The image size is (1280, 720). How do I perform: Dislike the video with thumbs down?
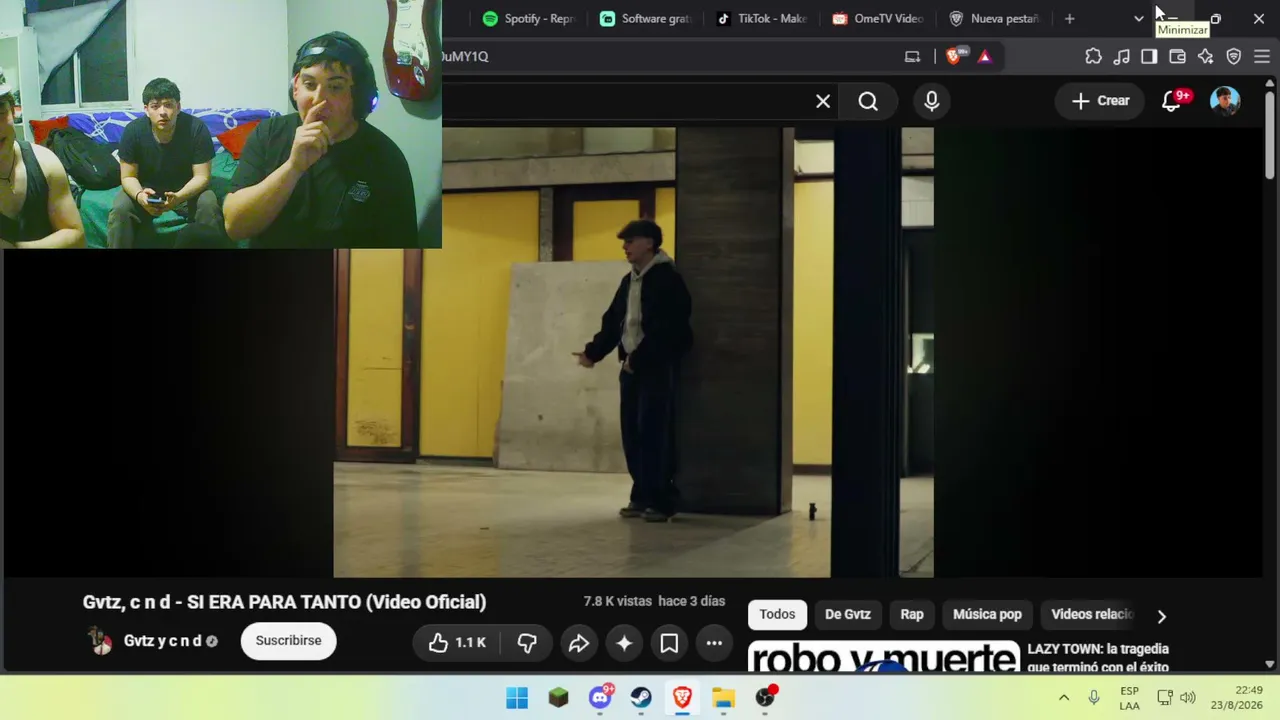coord(527,643)
